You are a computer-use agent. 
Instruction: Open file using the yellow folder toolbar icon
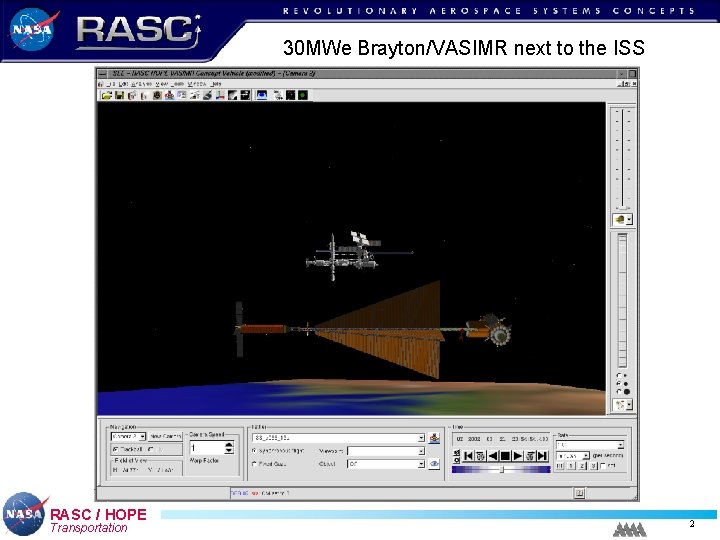pos(107,95)
